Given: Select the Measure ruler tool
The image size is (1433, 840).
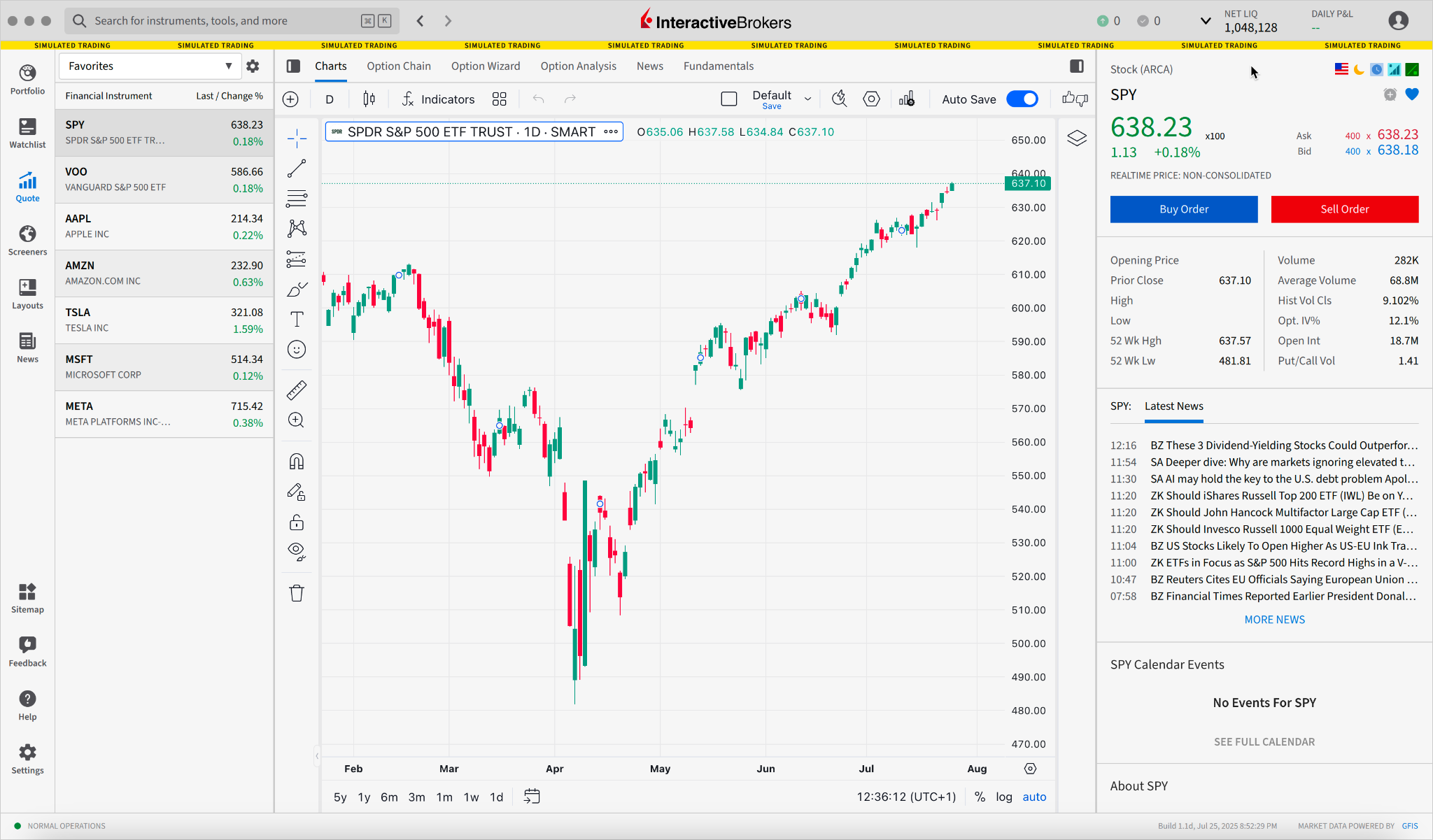Looking at the screenshot, I should [x=297, y=390].
